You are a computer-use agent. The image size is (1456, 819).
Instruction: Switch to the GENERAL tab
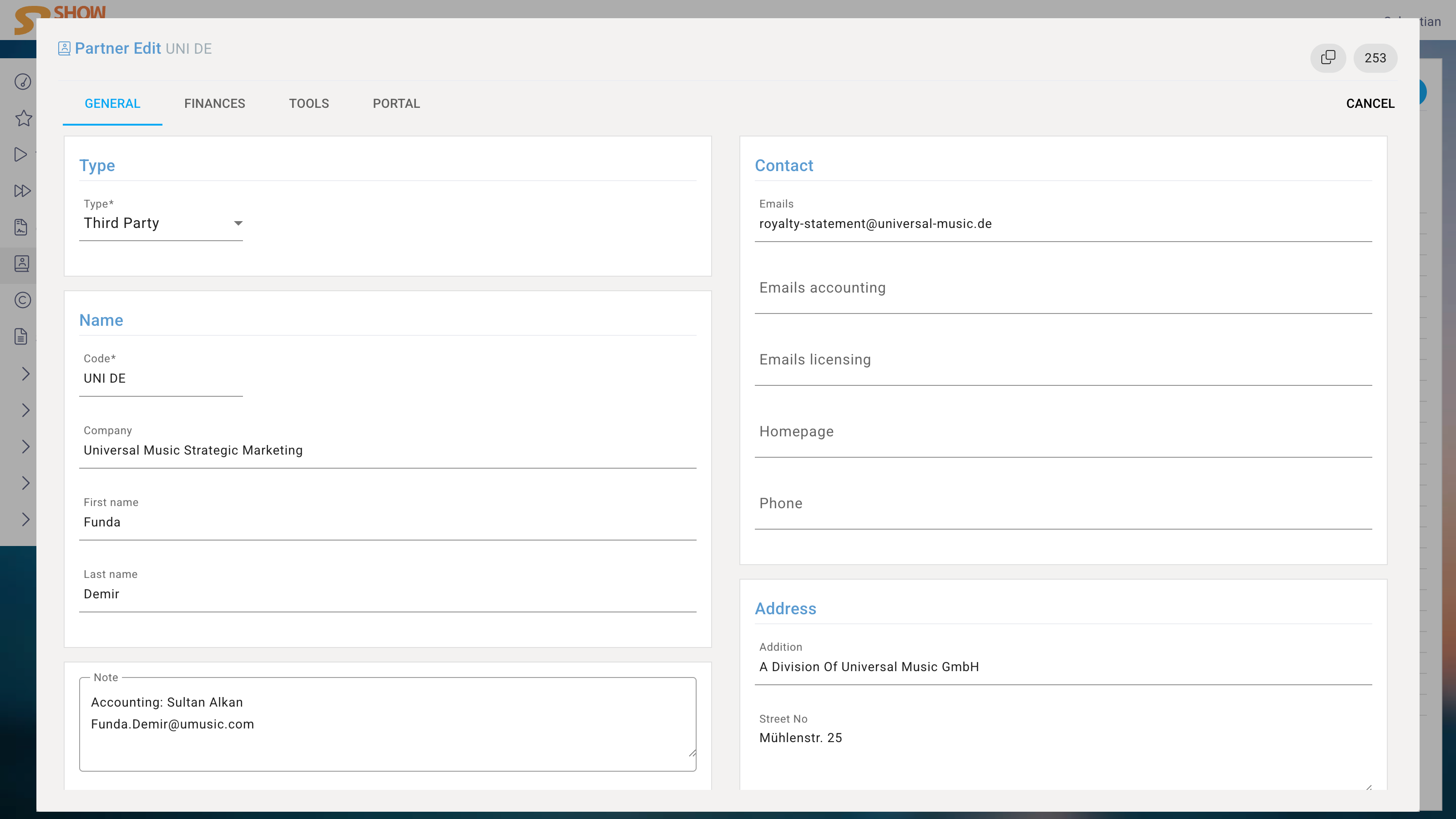click(x=112, y=103)
